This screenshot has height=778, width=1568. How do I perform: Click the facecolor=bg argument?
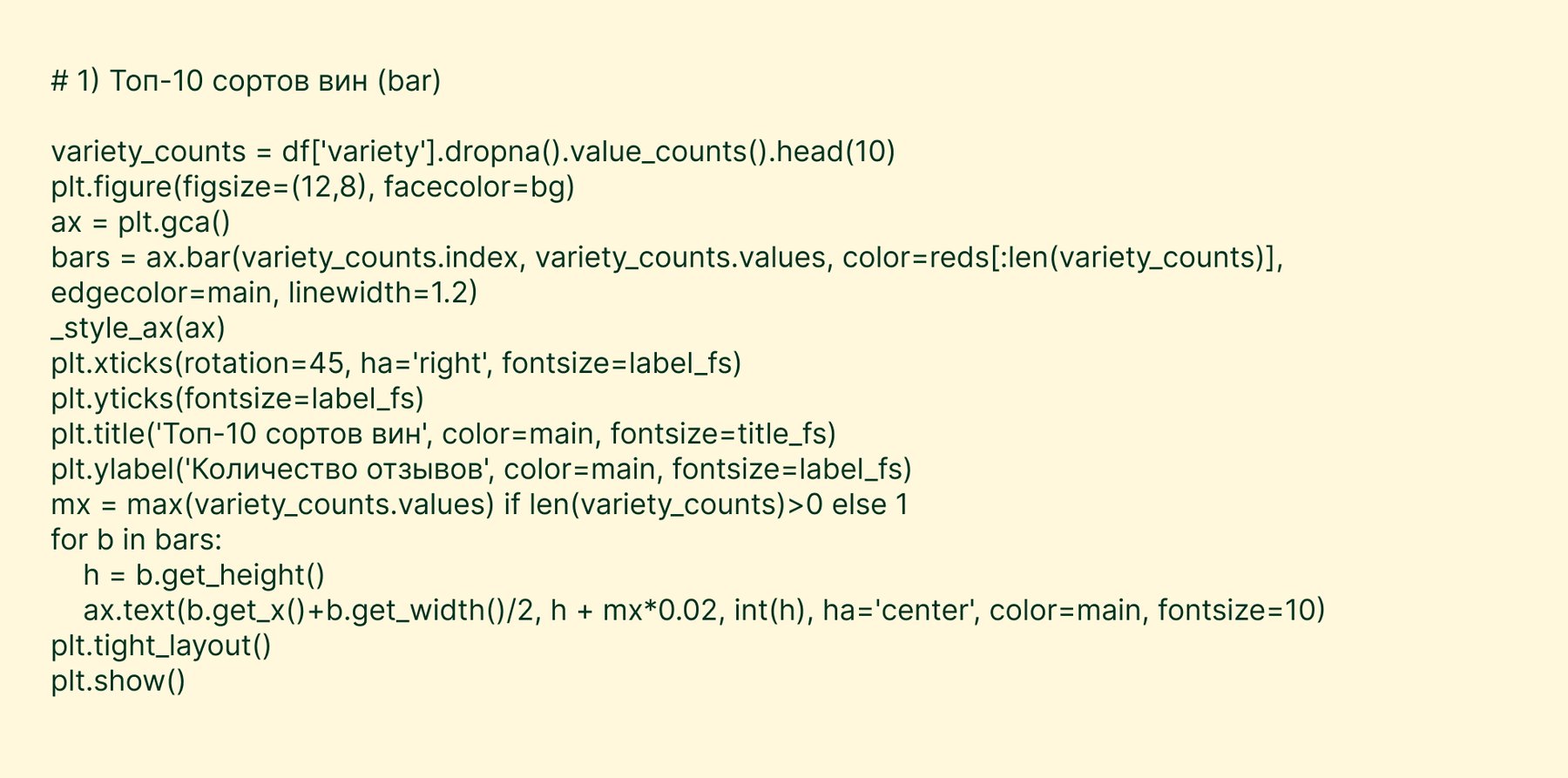pos(478,187)
